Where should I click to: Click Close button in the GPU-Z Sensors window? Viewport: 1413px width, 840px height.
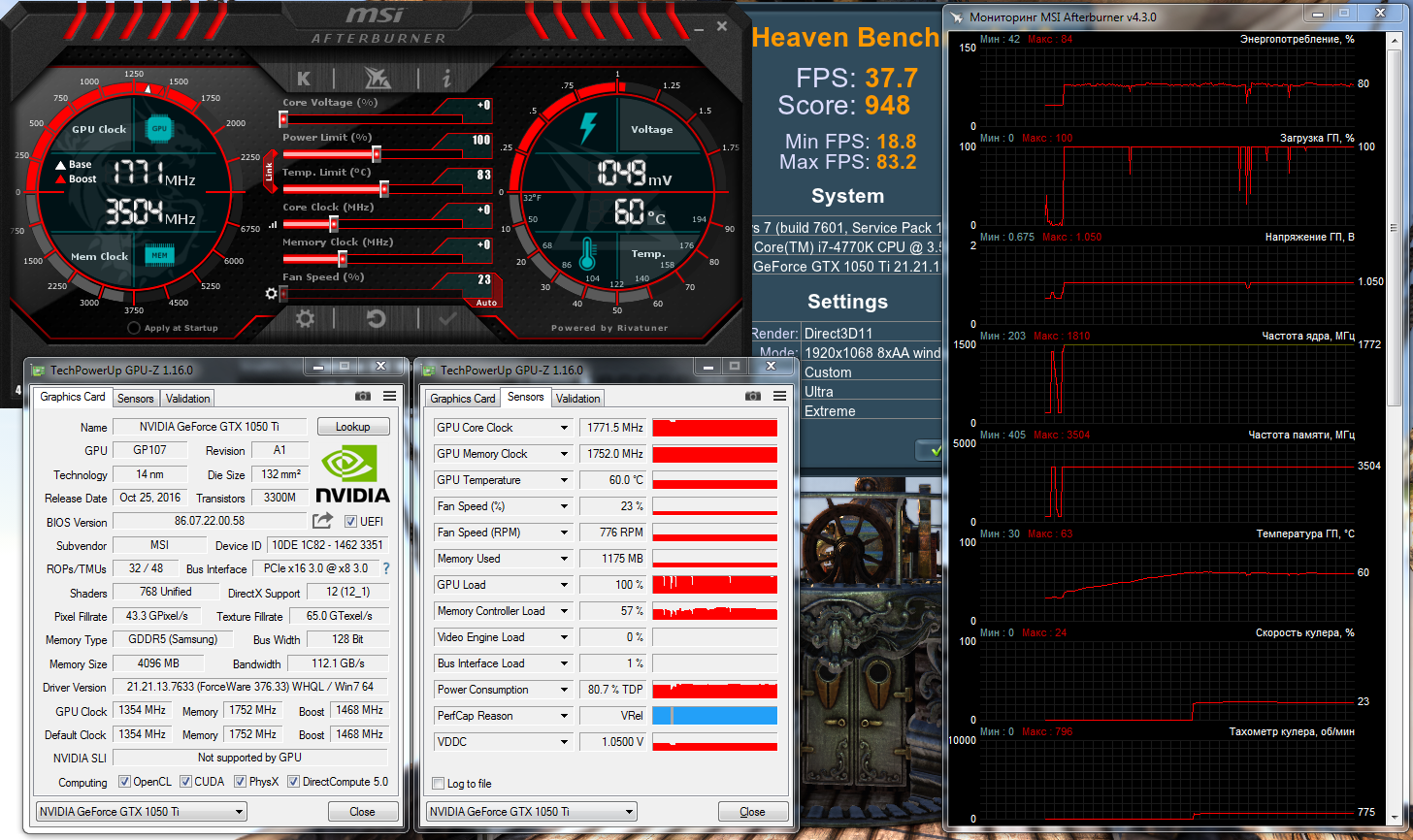(x=752, y=812)
